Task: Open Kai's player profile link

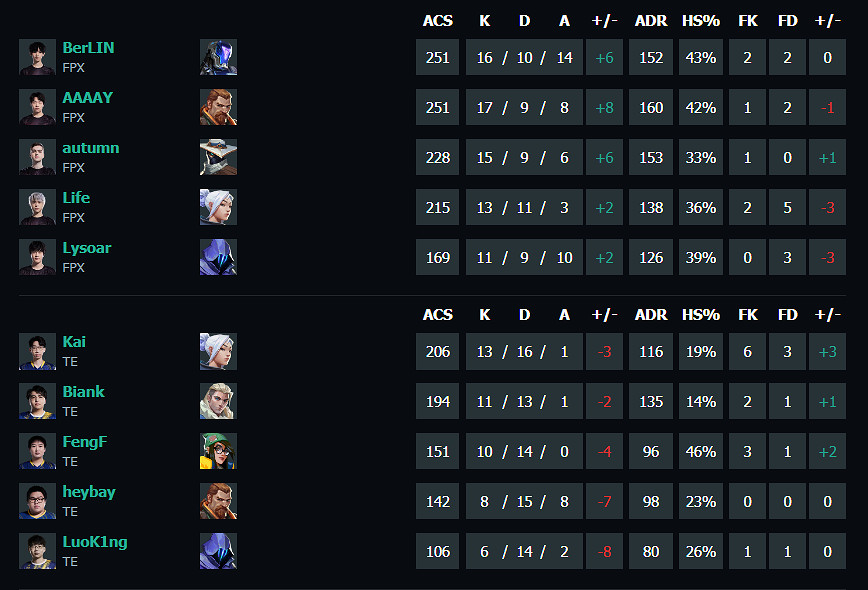Action: 74,342
